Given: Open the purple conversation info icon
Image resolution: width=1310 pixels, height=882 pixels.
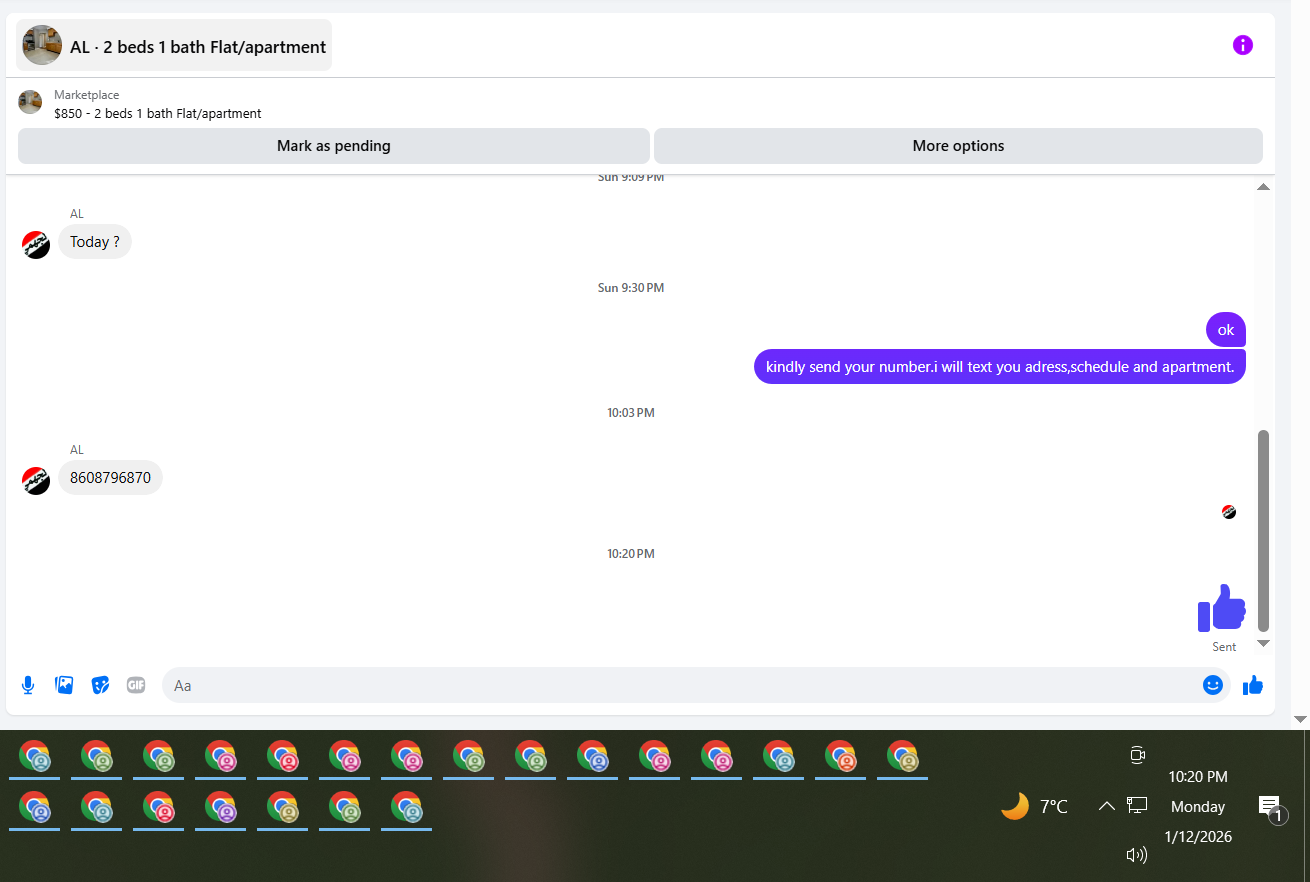Looking at the screenshot, I should [x=1242, y=45].
